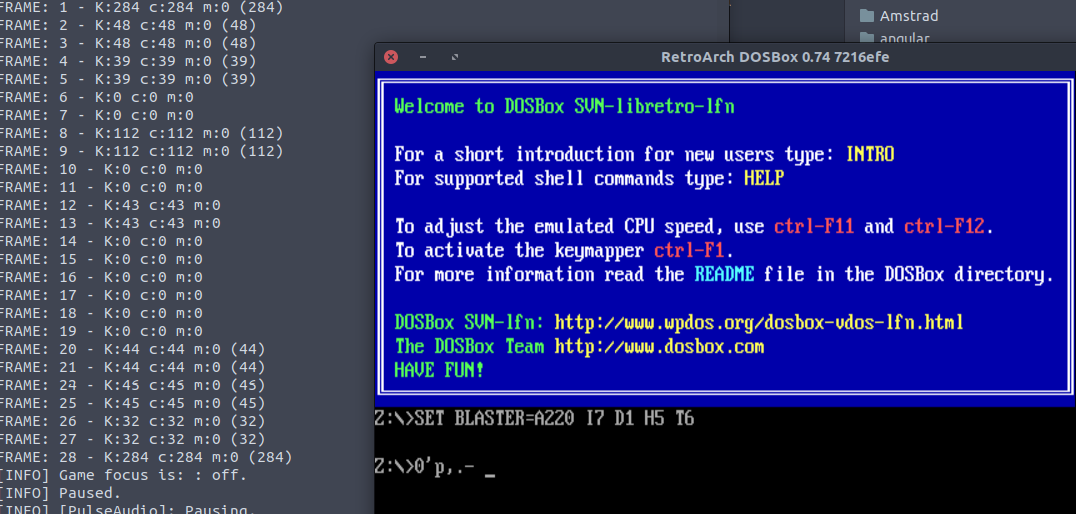Screen dimensions: 1076x514
Task: Minimize the RetroArch DOSBox window
Action: [x=423, y=57]
